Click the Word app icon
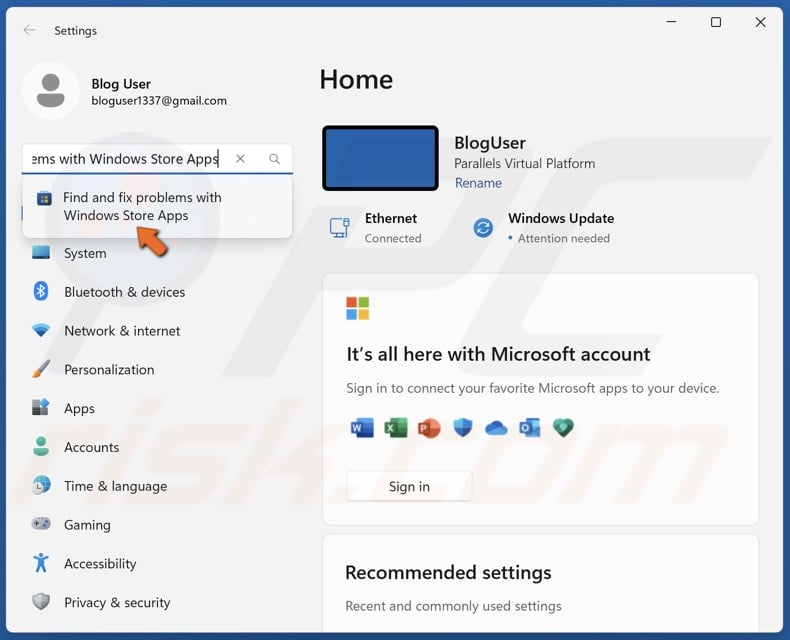790x640 pixels. [x=362, y=428]
